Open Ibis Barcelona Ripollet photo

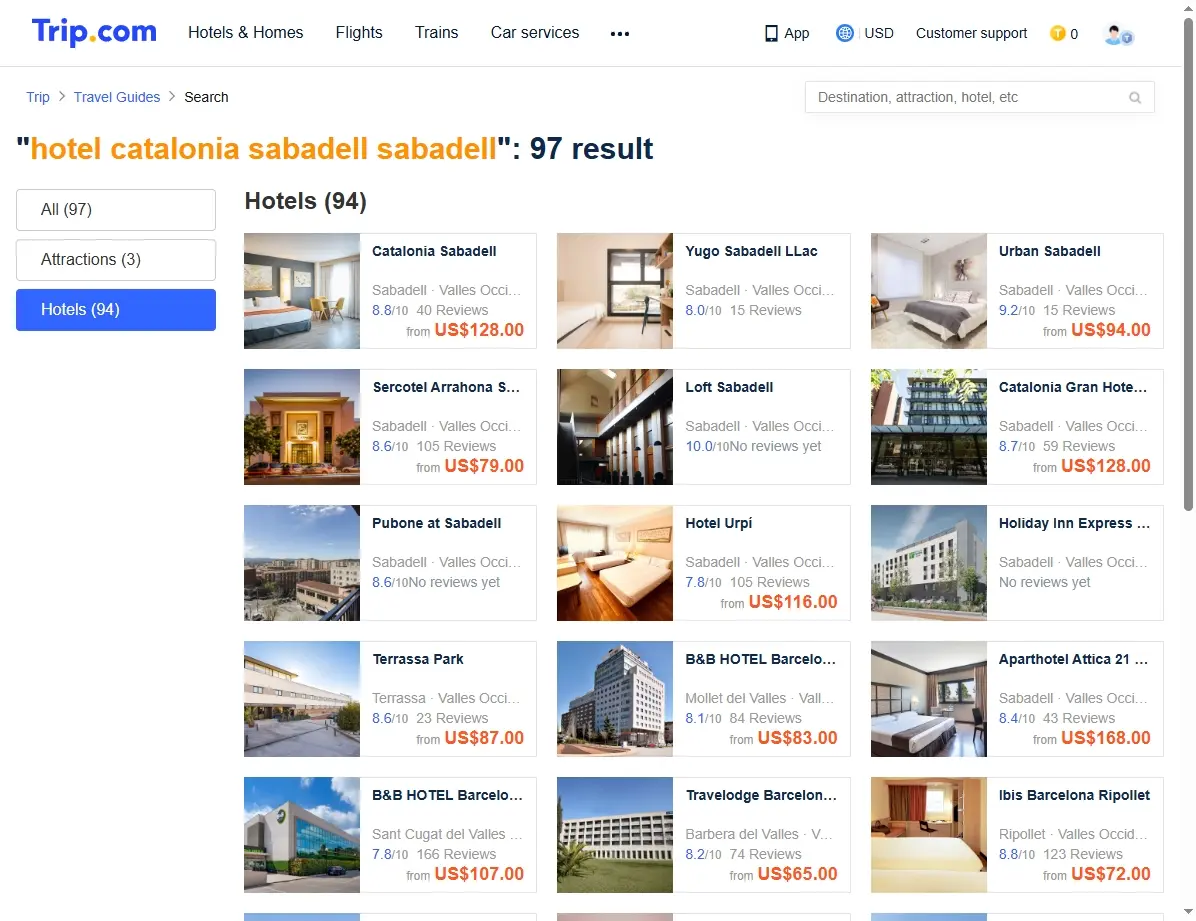pos(929,835)
